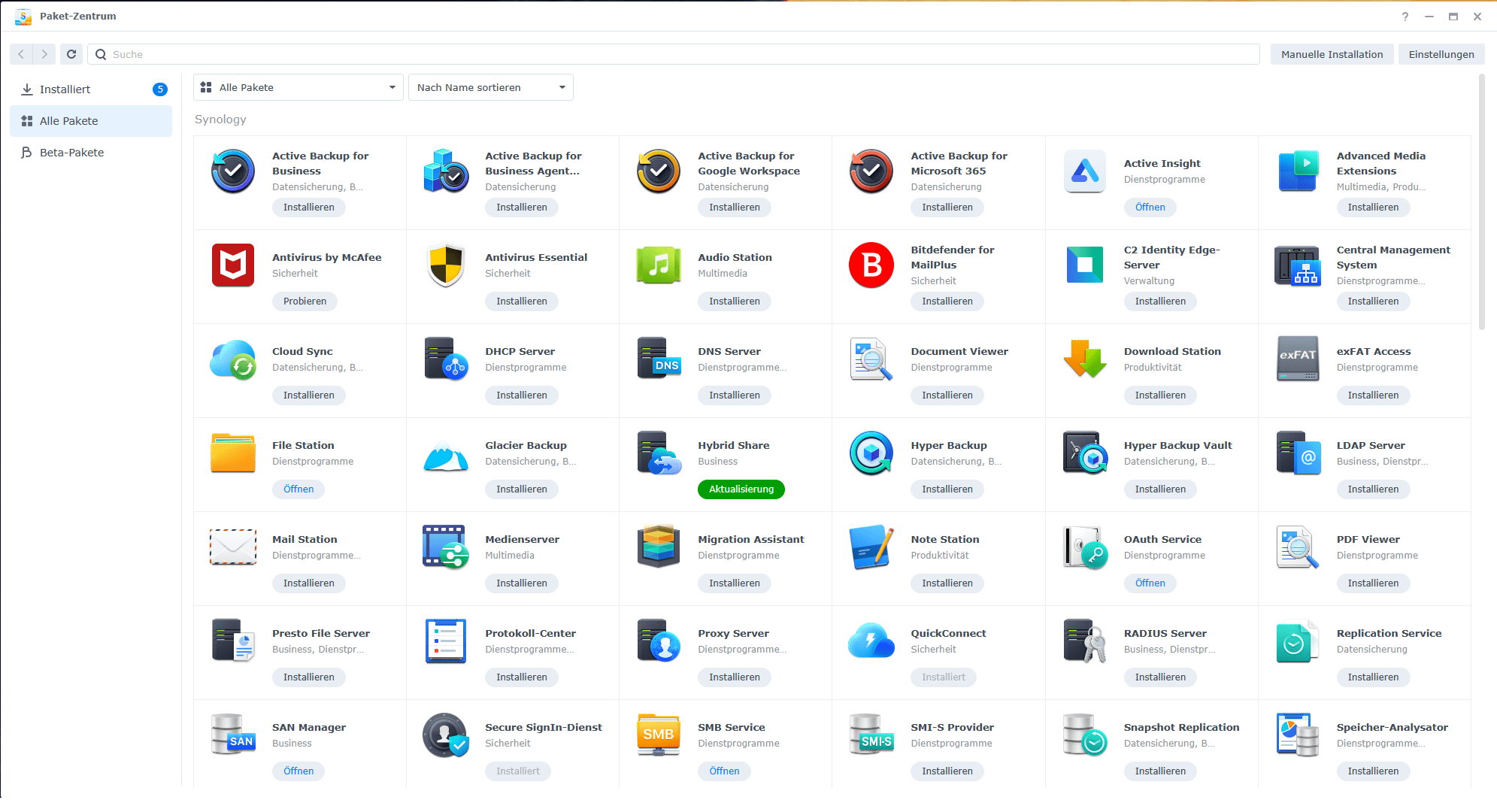Screen dimensions: 1497x812
Task: Click the refresh icon in the toolbar
Action: pos(71,54)
